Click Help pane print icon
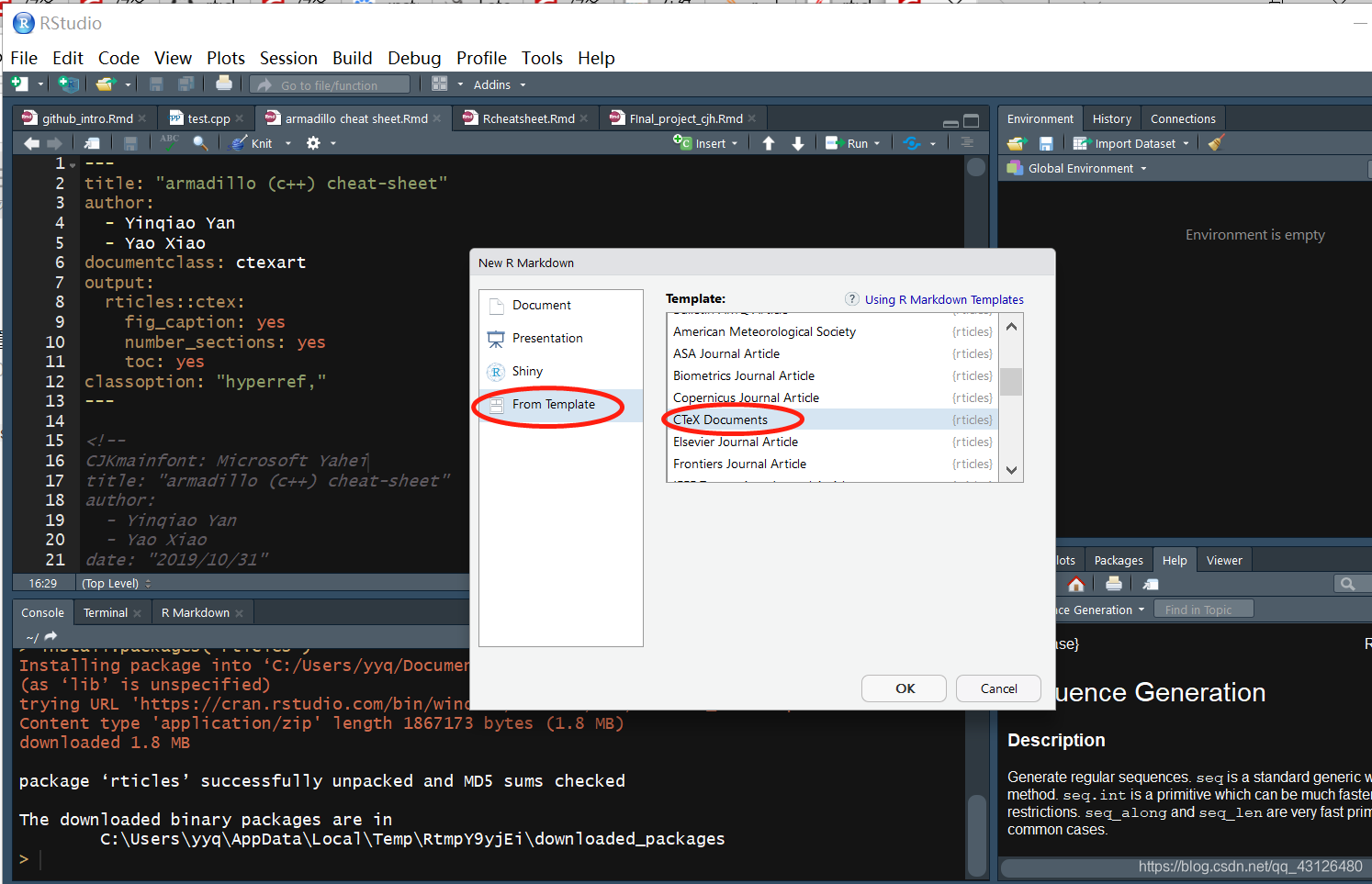The height and width of the screenshot is (884, 1372). coord(1114,584)
